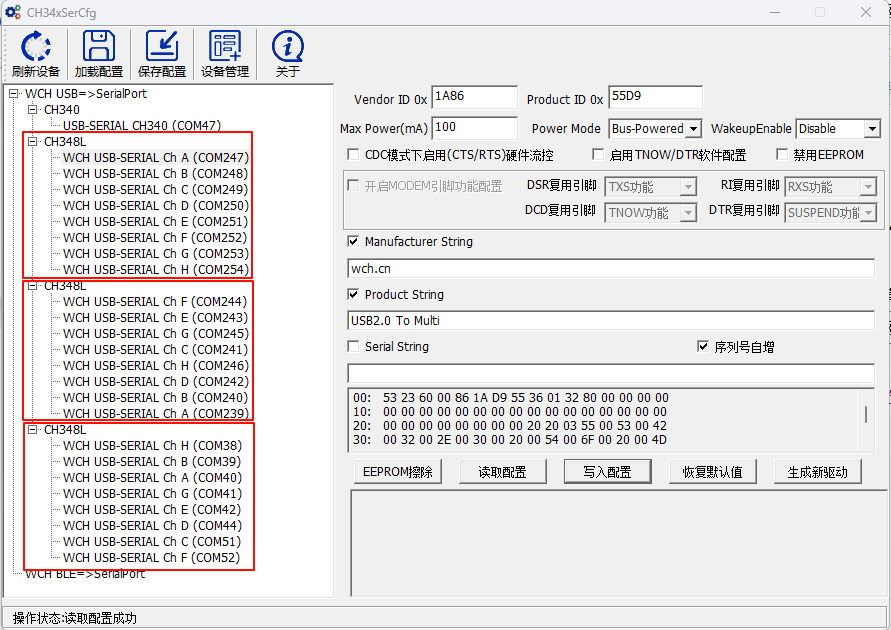The width and height of the screenshot is (891, 630).
Task: Select WCH USB-SERIAL Ch A (COM247)
Action: [156, 158]
